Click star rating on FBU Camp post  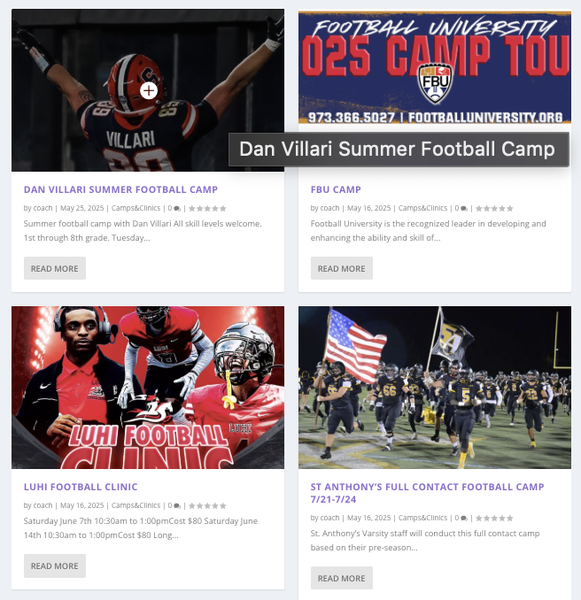point(494,209)
